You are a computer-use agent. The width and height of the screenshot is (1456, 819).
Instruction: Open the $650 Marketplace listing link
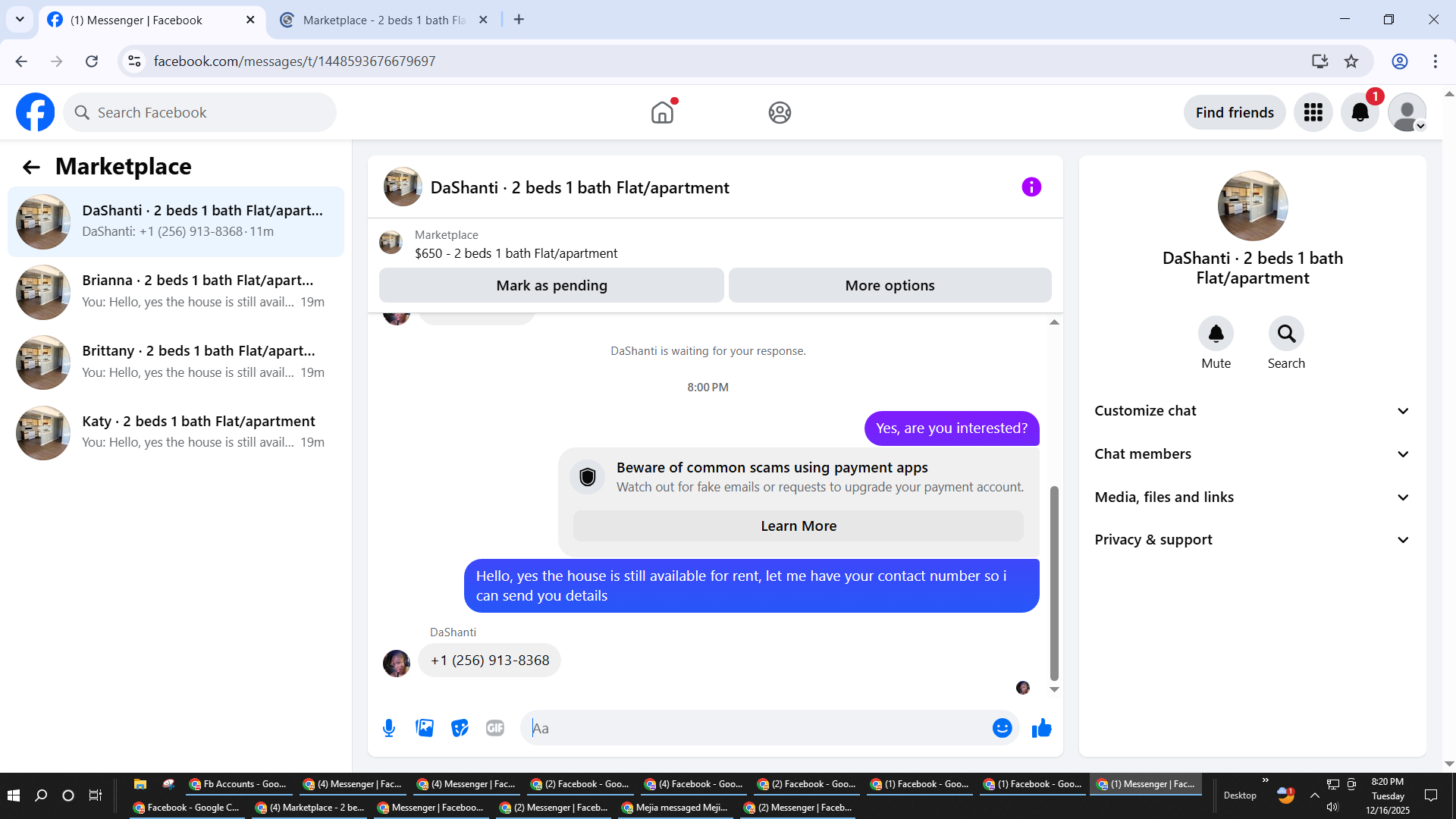516,253
